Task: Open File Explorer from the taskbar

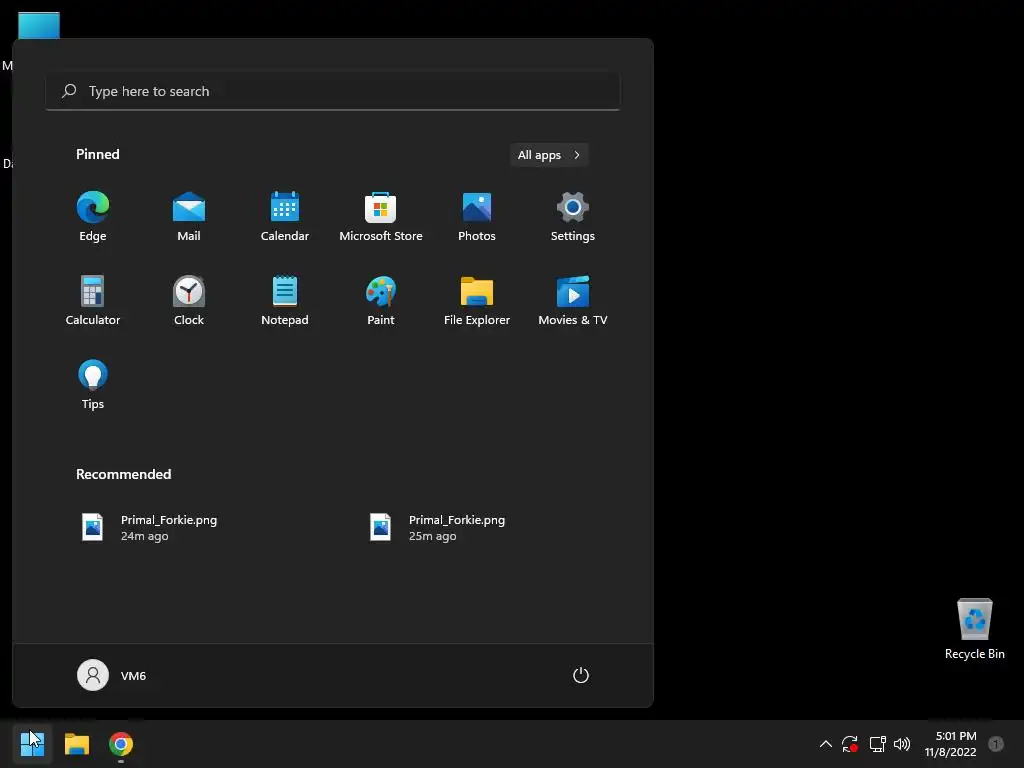Action: (x=76, y=744)
